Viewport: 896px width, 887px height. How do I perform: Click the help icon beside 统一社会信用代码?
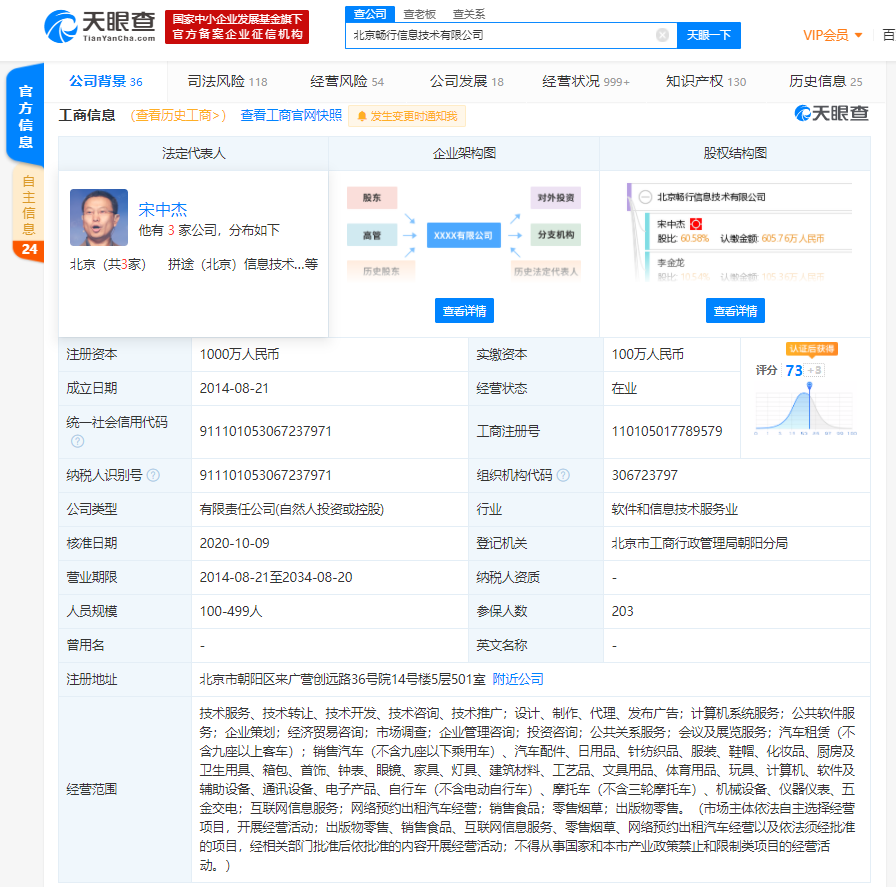(x=77, y=441)
